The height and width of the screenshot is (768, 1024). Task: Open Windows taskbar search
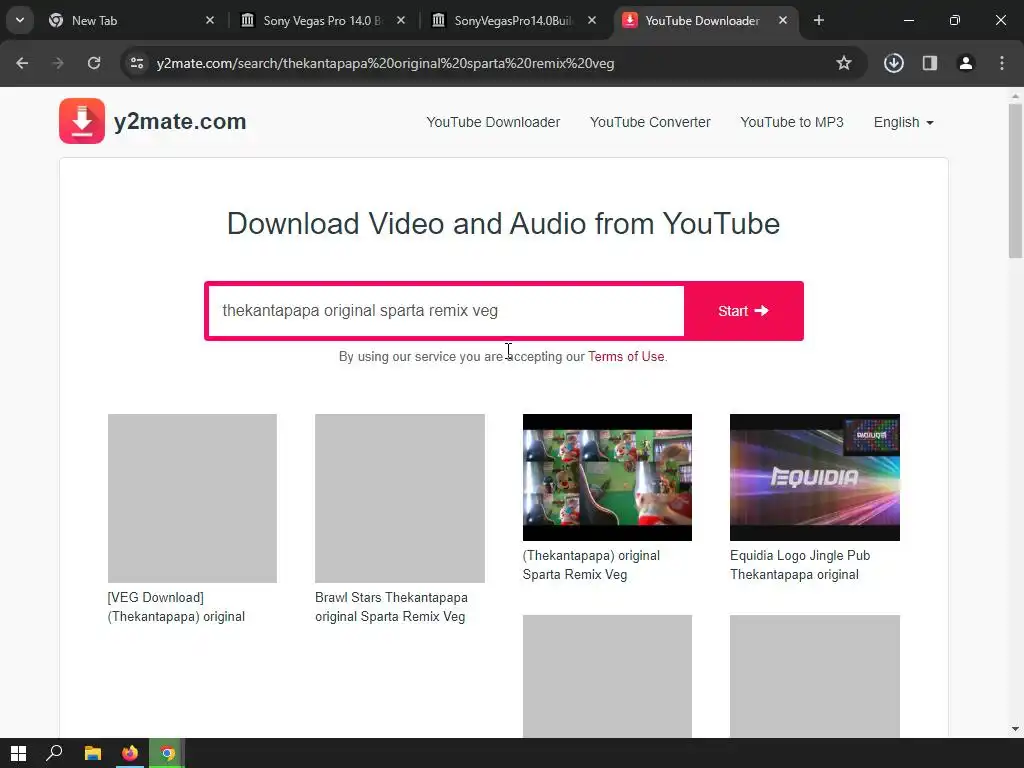54,754
